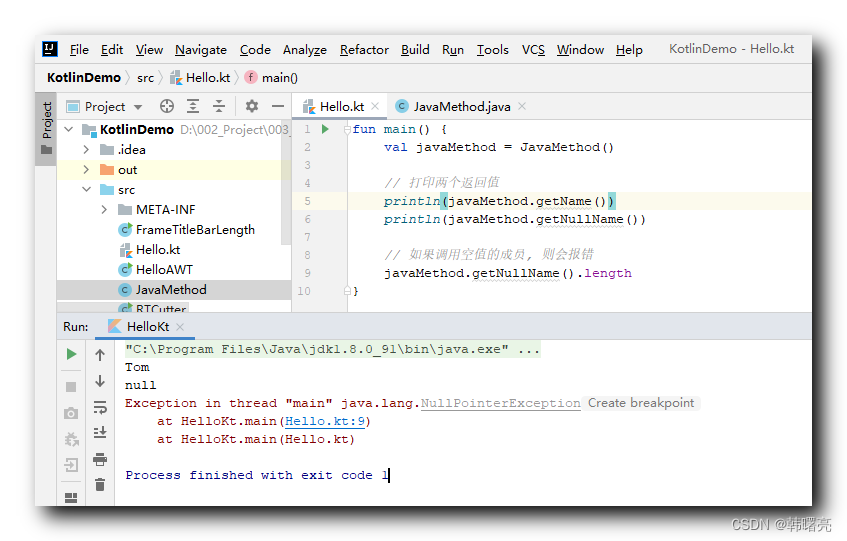847x541 pixels.
Task: Click the Scroll to End icon
Action: [x=100, y=432]
